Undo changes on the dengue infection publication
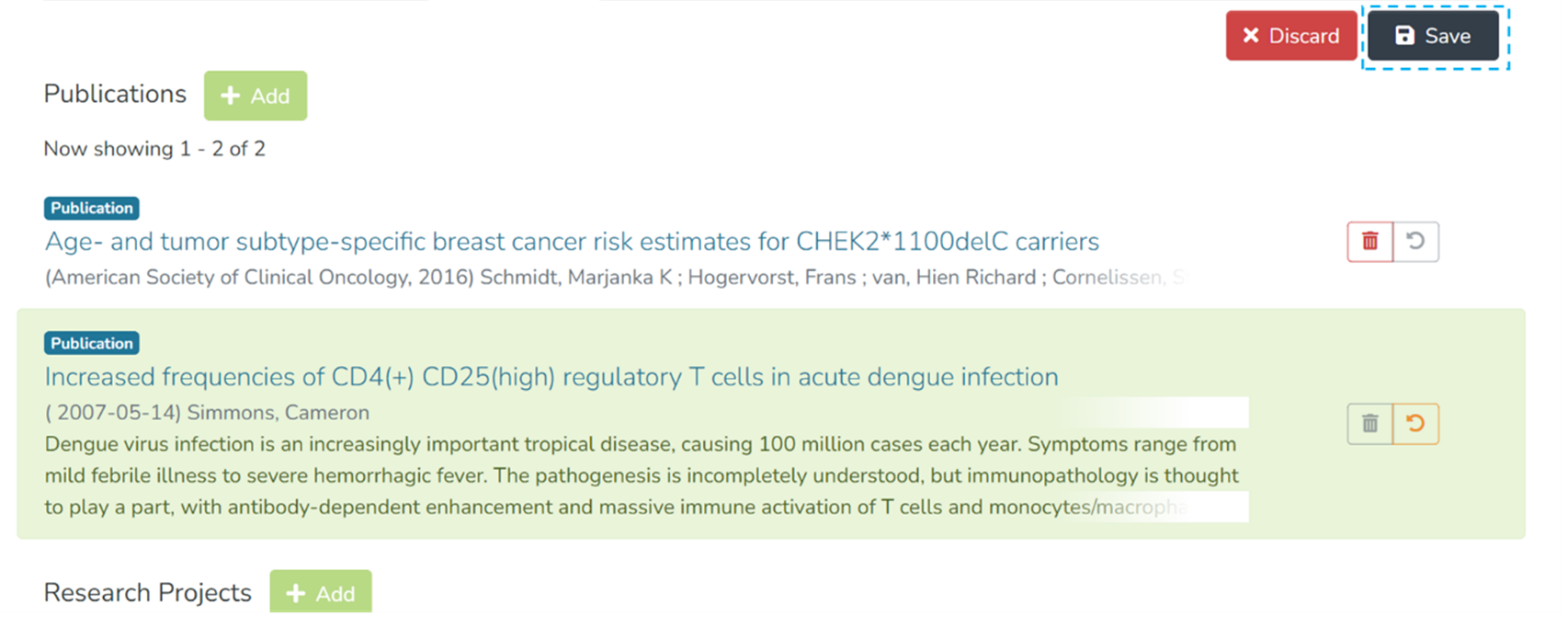1568x628 pixels. pyautogui.click(x=1415, y=424)
